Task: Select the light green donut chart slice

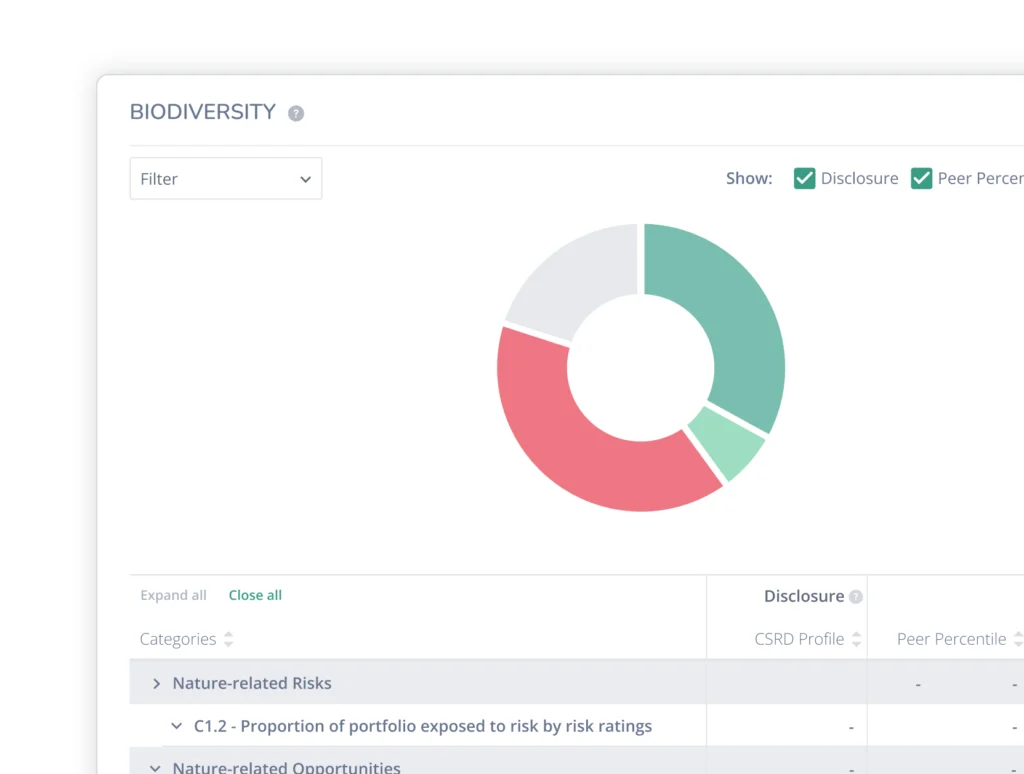Action: tap(726, 441)
